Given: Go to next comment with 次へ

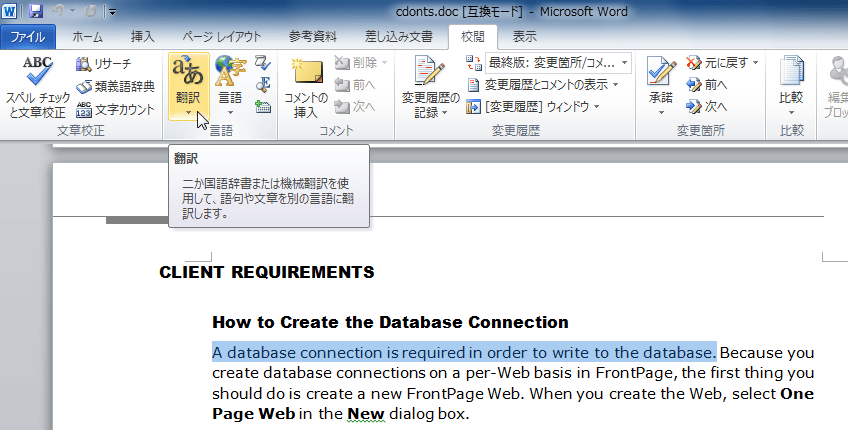Looking at the screenshot, I should 355,107.
